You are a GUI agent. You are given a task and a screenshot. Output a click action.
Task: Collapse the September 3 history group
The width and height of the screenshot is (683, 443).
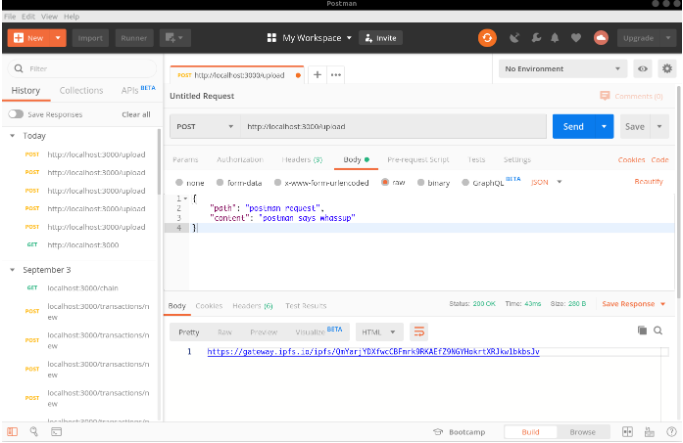click(12, 270)
